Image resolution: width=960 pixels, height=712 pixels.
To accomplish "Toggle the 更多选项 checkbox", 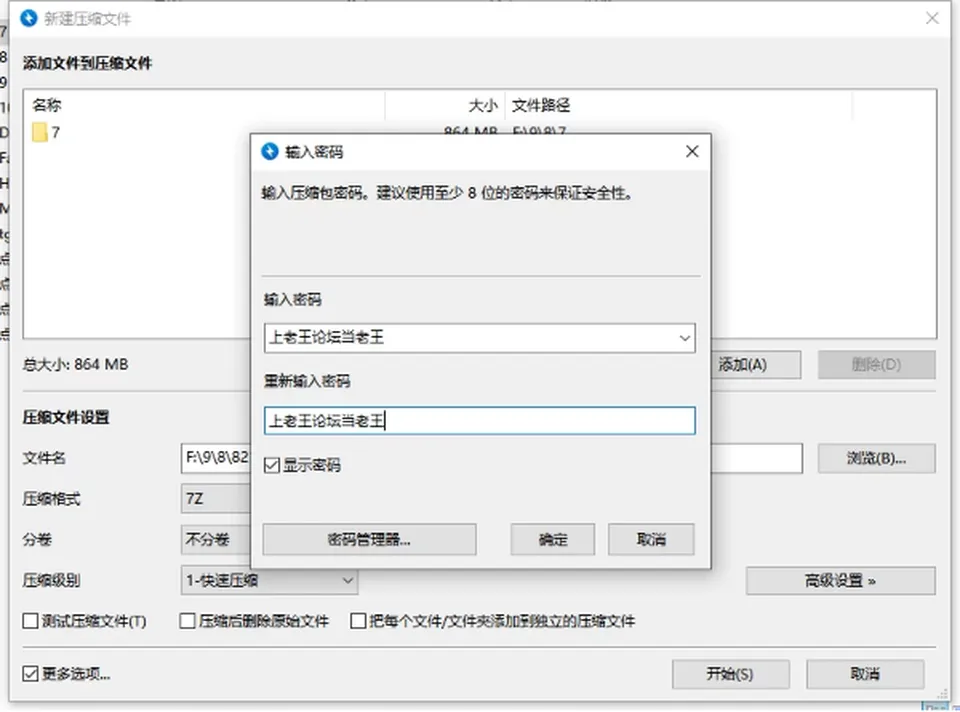I will (30, 674).
